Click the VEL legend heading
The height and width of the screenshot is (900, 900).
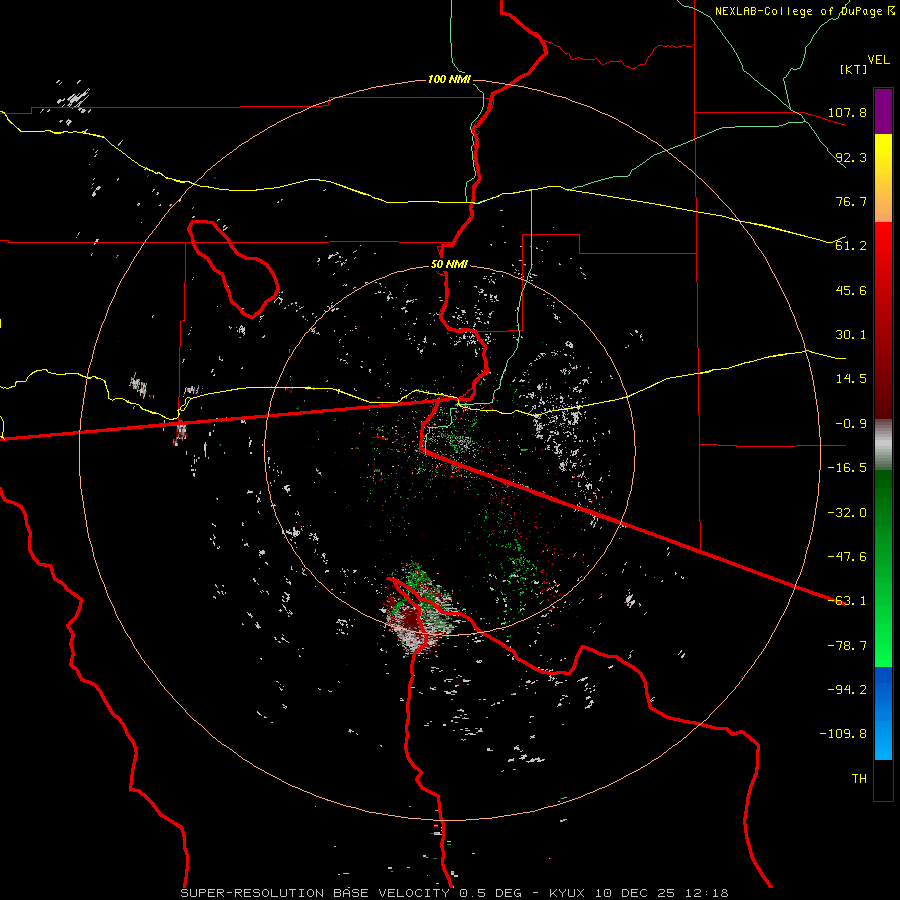(x=878, y=60)
